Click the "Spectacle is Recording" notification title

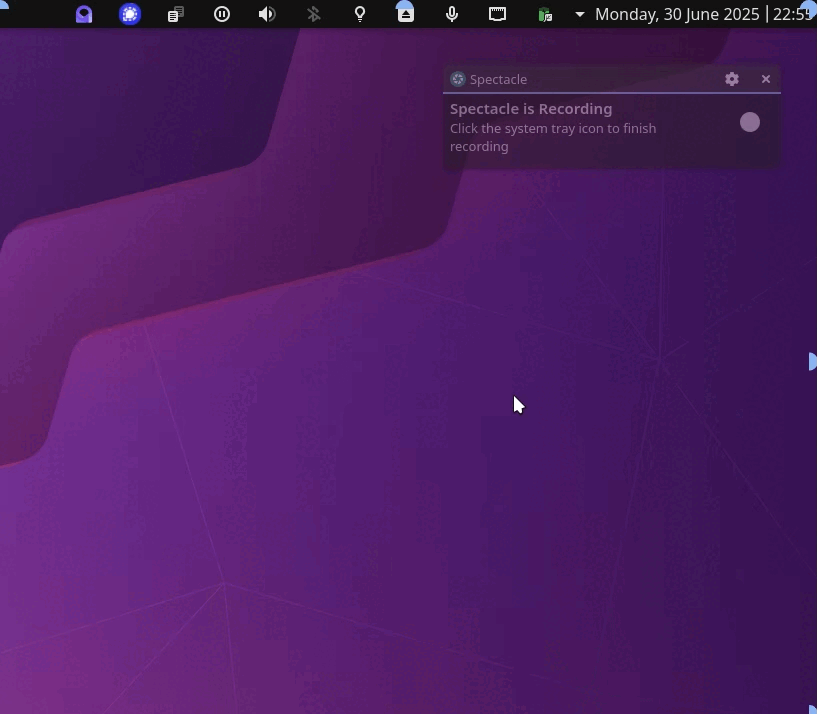pyautogui.click(x=531, y=109)
